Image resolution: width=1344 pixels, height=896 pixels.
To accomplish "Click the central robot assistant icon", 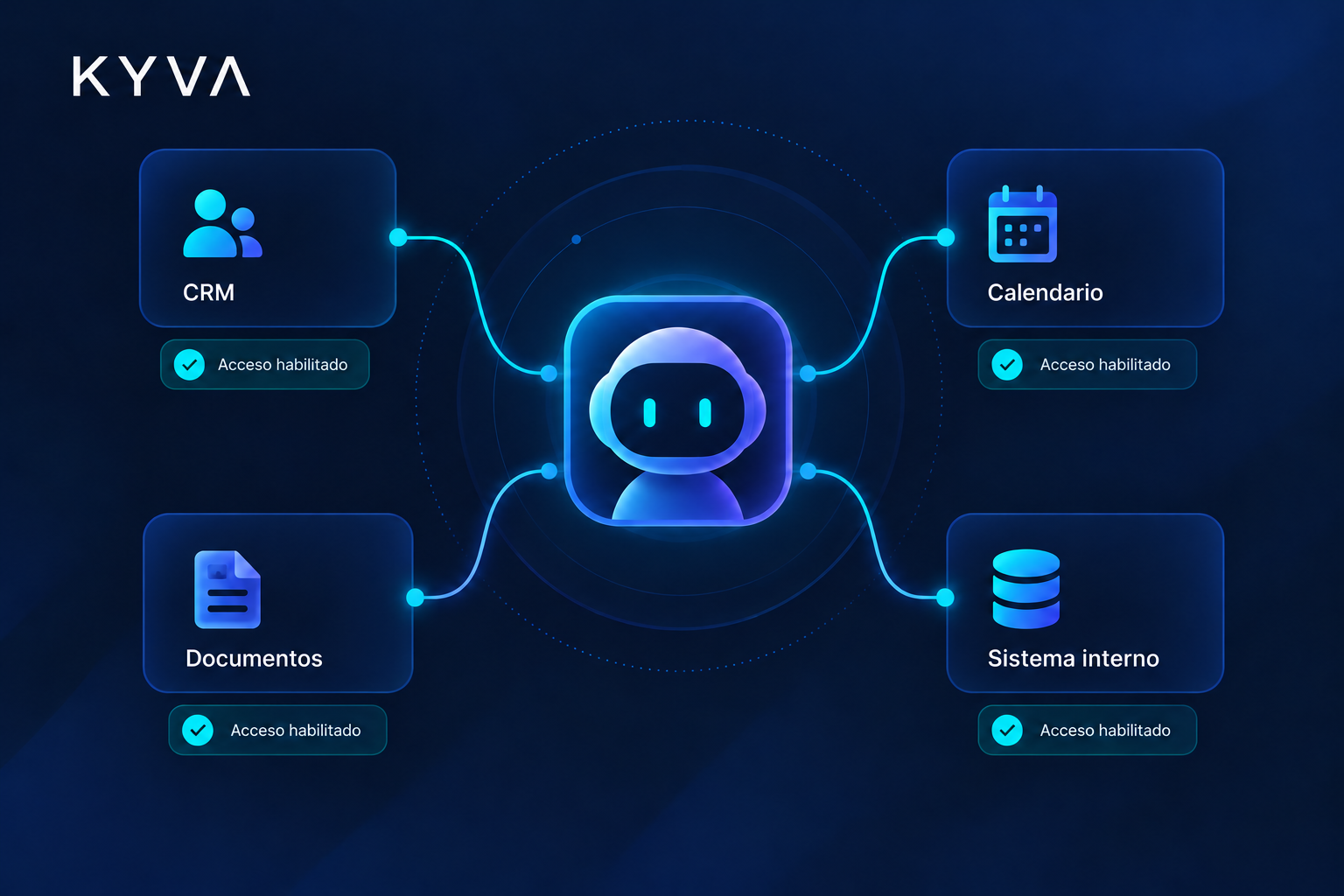I will pyautogui.click(x=678, y=410).
